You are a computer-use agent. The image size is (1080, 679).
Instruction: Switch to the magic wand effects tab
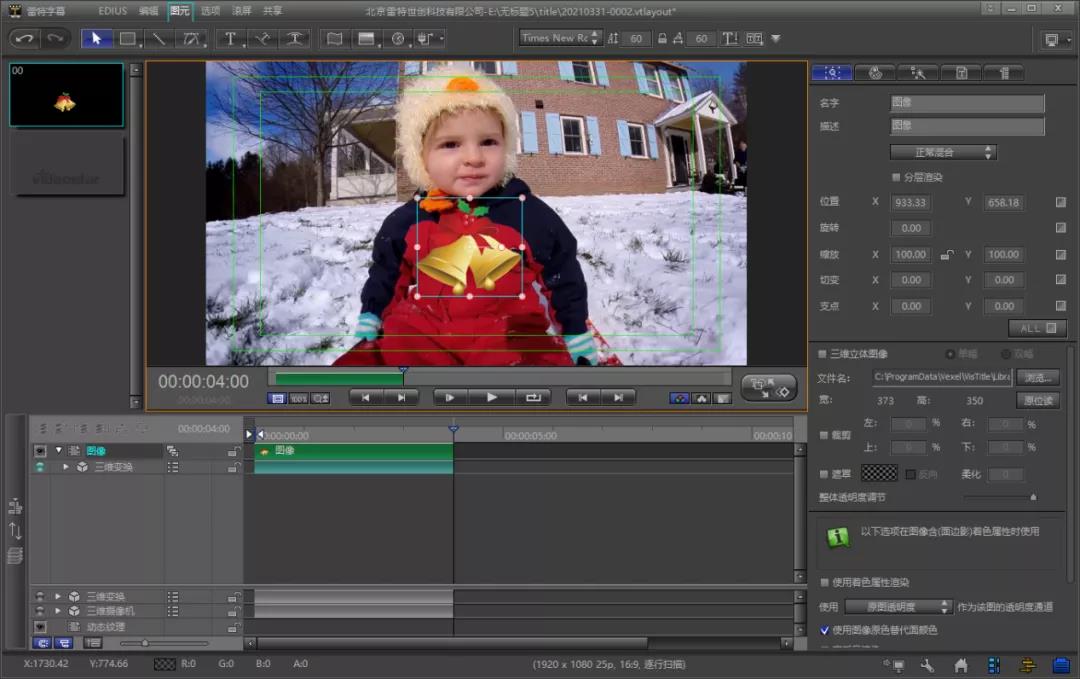pos(918,72)
